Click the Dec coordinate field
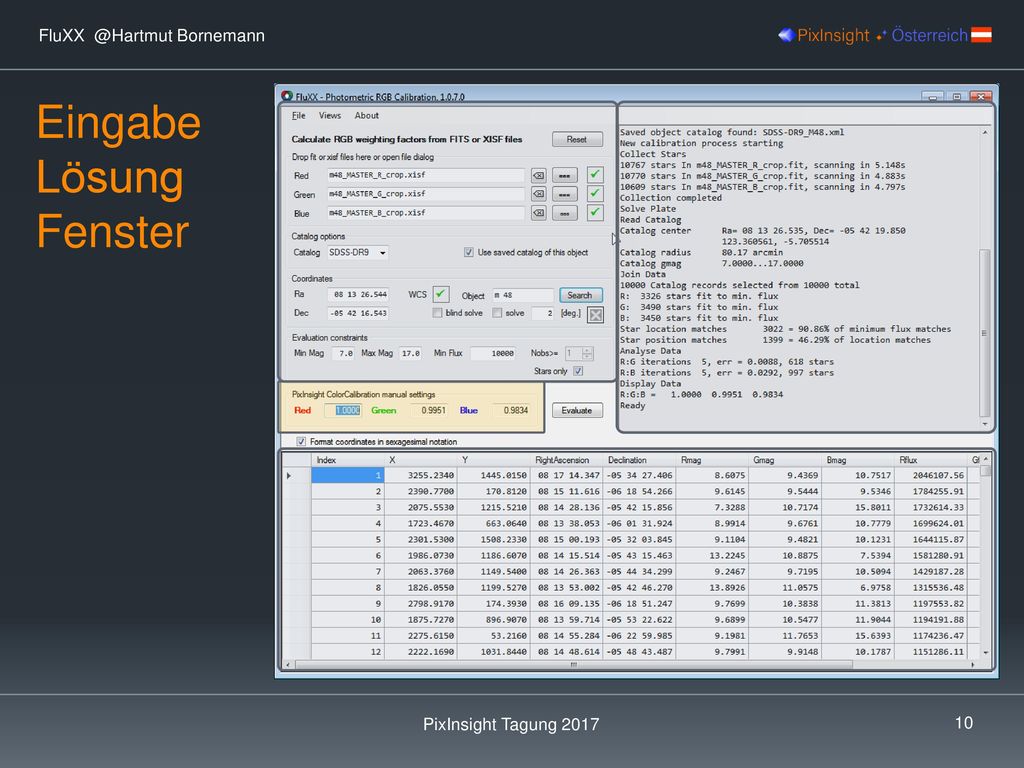 pos(358,313)
